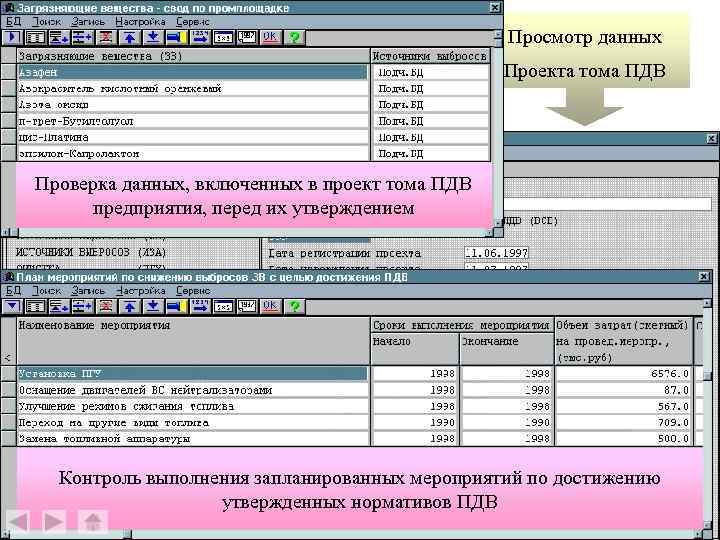The height and width of the screenshot is (540, 720).
Task: Open Сервис menu in emissions plan window
Action: [x=193, y=291]
